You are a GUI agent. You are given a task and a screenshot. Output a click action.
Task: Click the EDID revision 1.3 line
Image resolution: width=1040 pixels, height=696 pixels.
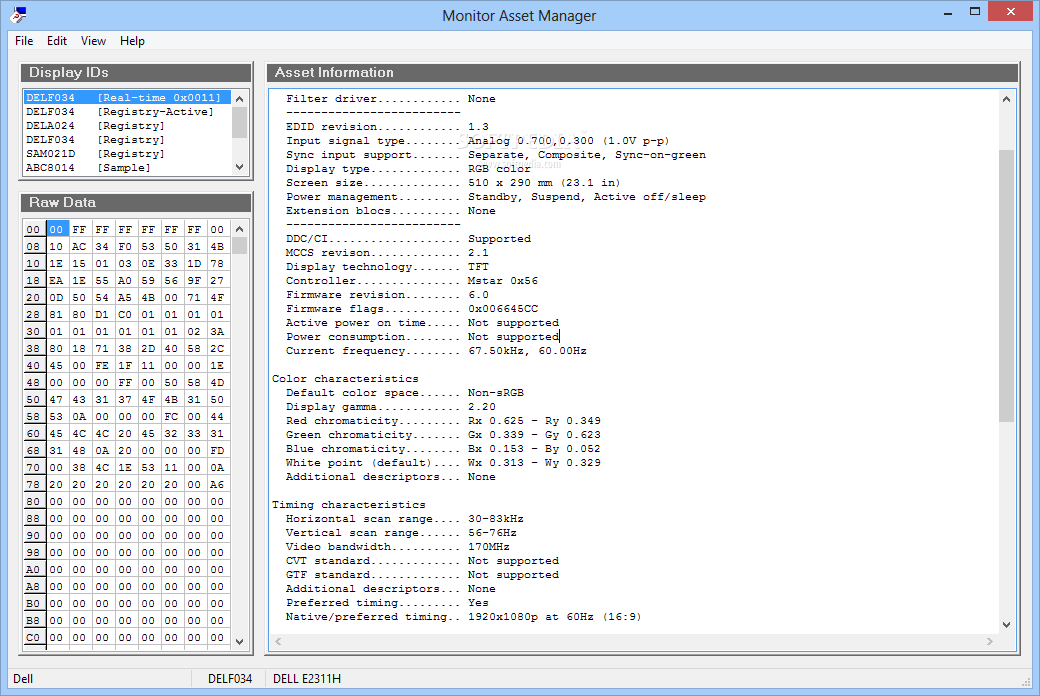coord(387,127)
